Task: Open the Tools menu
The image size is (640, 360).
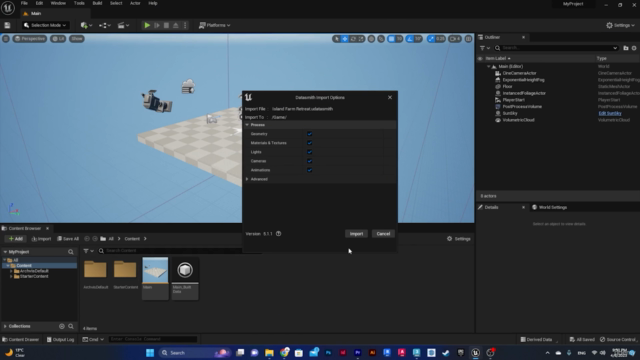Action: [79, 3]
